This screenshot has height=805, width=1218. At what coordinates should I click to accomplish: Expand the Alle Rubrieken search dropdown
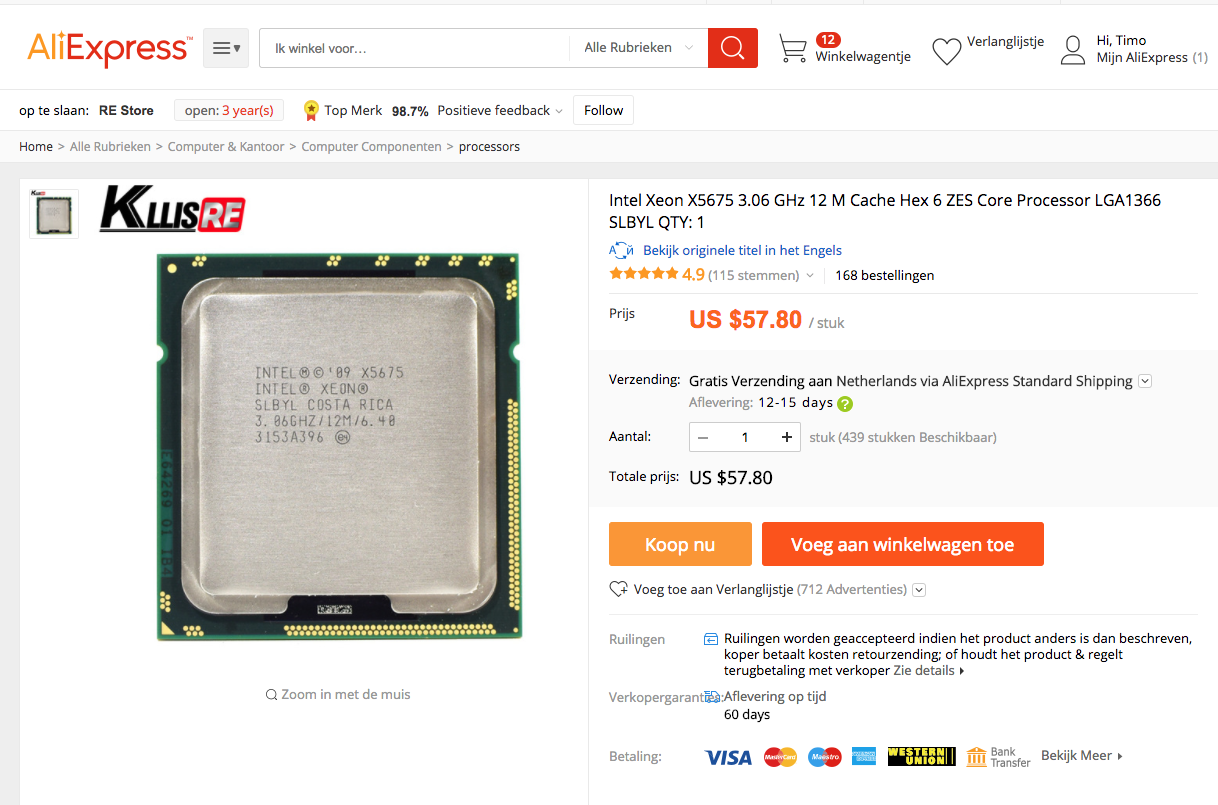(639, 48)
